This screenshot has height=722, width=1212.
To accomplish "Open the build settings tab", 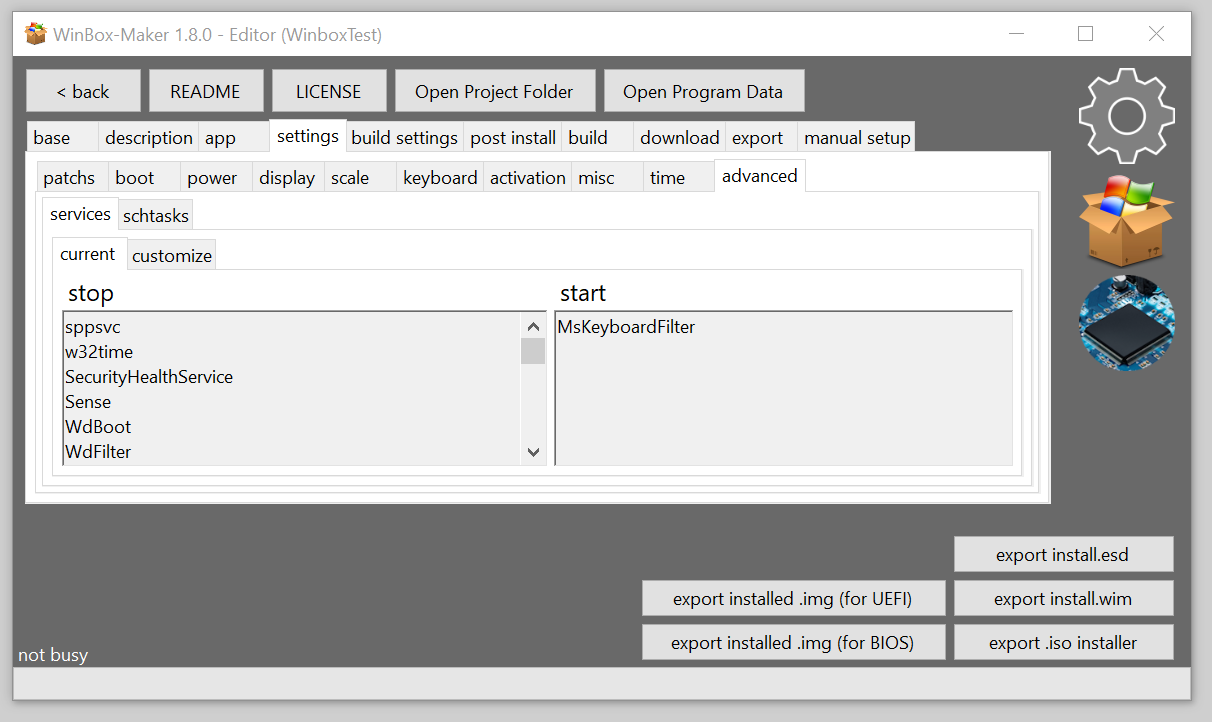I will 404,137.
